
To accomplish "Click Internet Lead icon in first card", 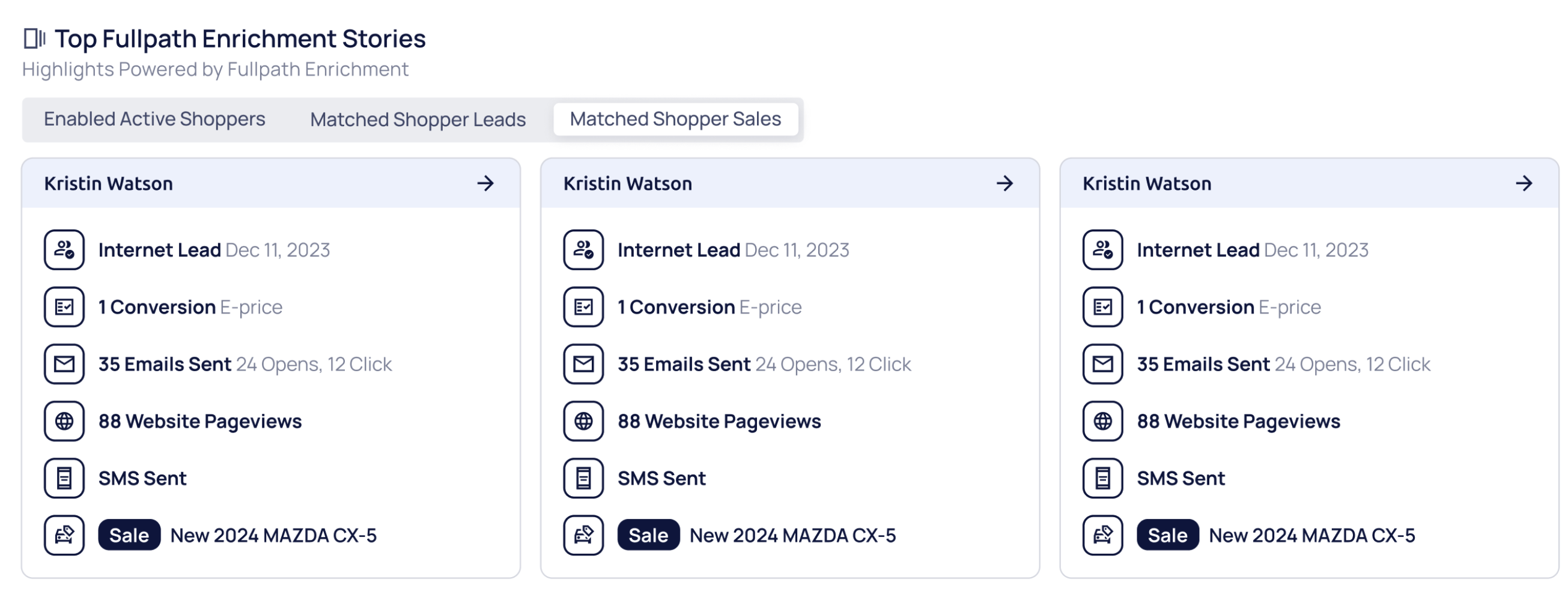I will [64, 249].
